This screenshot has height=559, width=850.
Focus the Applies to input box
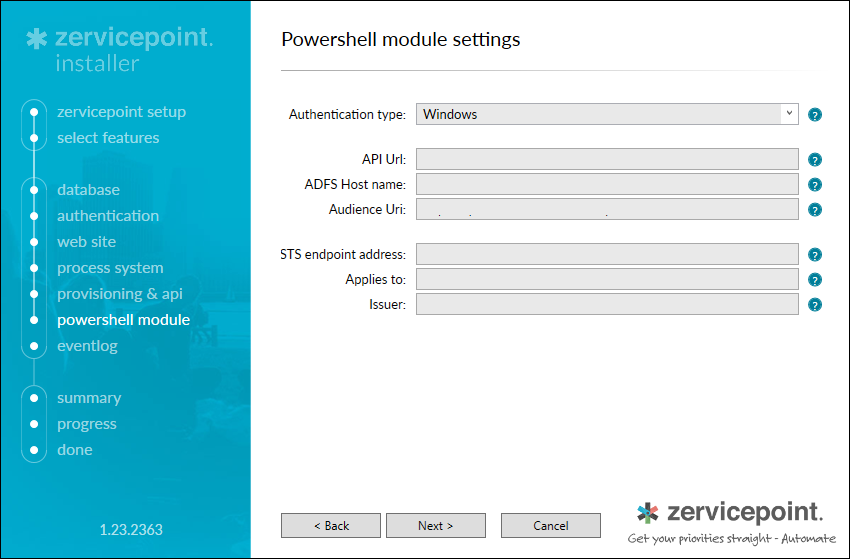click(x=607, y=279)
